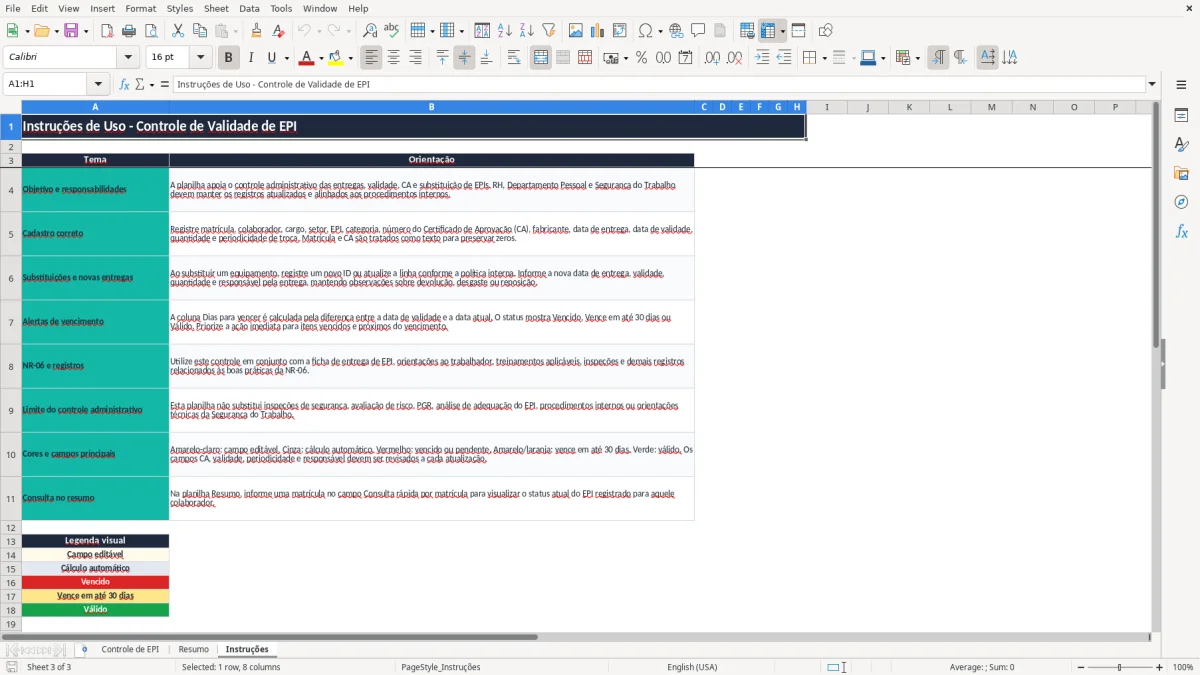Open the sidebar Gallery icon
Image resolution: width=1200 pixels, height=675 pixels.
(1181, 173)
